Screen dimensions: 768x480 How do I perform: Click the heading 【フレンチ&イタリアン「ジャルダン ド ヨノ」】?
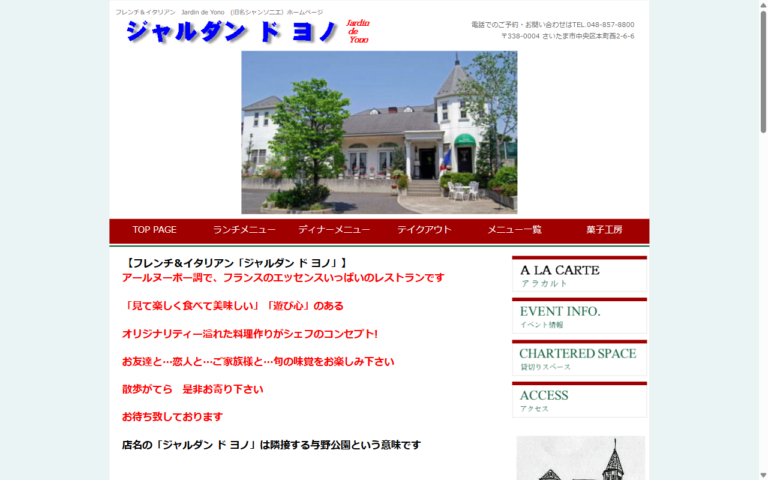click(235, 263)
